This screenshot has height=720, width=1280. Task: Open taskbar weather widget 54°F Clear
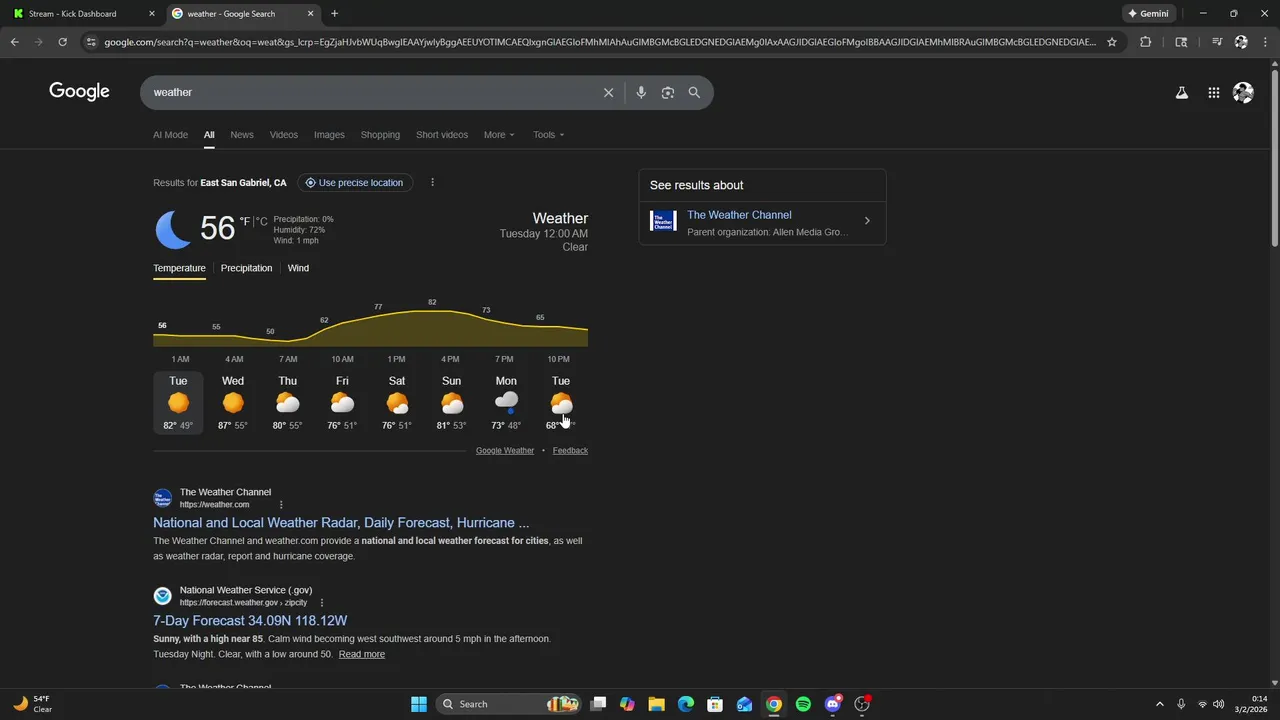[32, 704]
